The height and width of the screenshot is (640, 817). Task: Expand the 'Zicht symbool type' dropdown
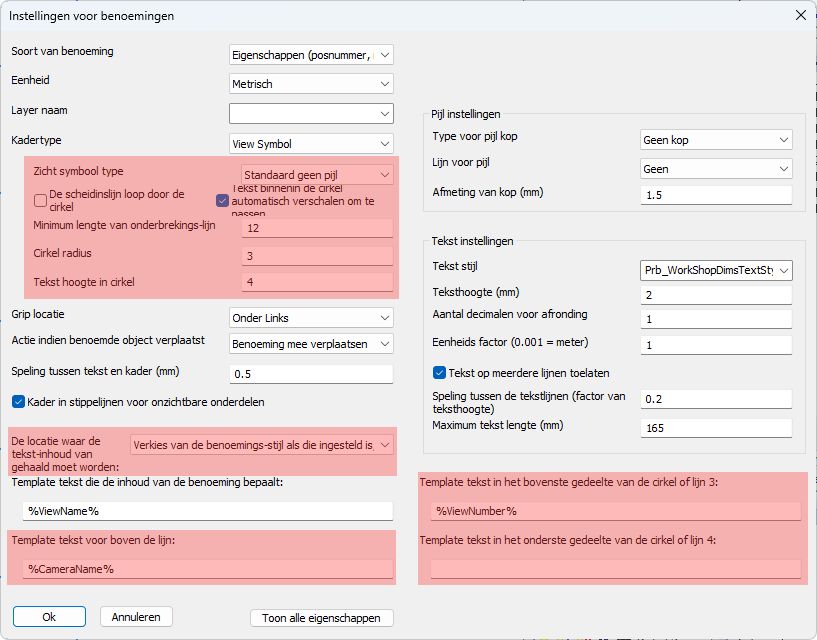pos(317,175)
